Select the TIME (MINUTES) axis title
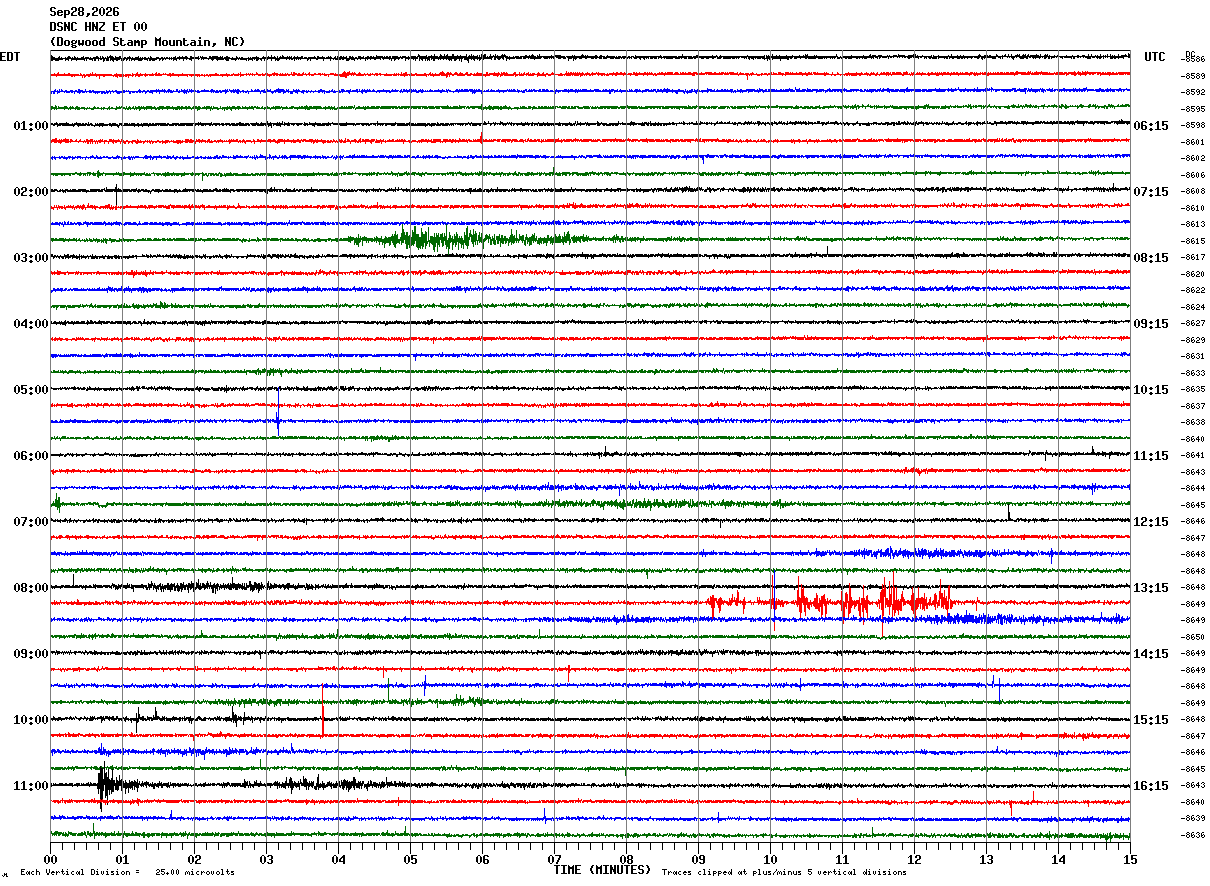Viewport: 1210px width, 886px height. coord(602,870)
